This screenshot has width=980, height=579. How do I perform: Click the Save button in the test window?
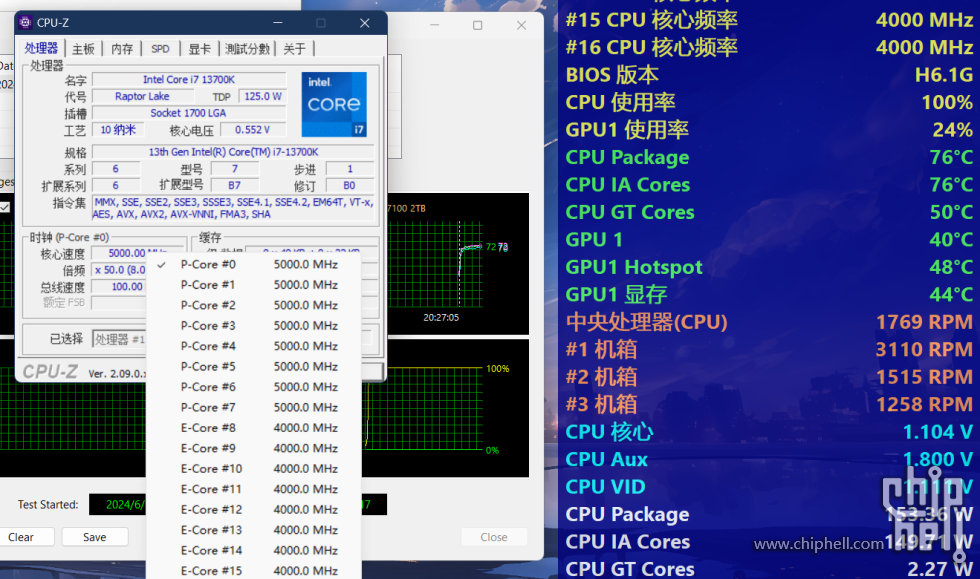[94, 537]
